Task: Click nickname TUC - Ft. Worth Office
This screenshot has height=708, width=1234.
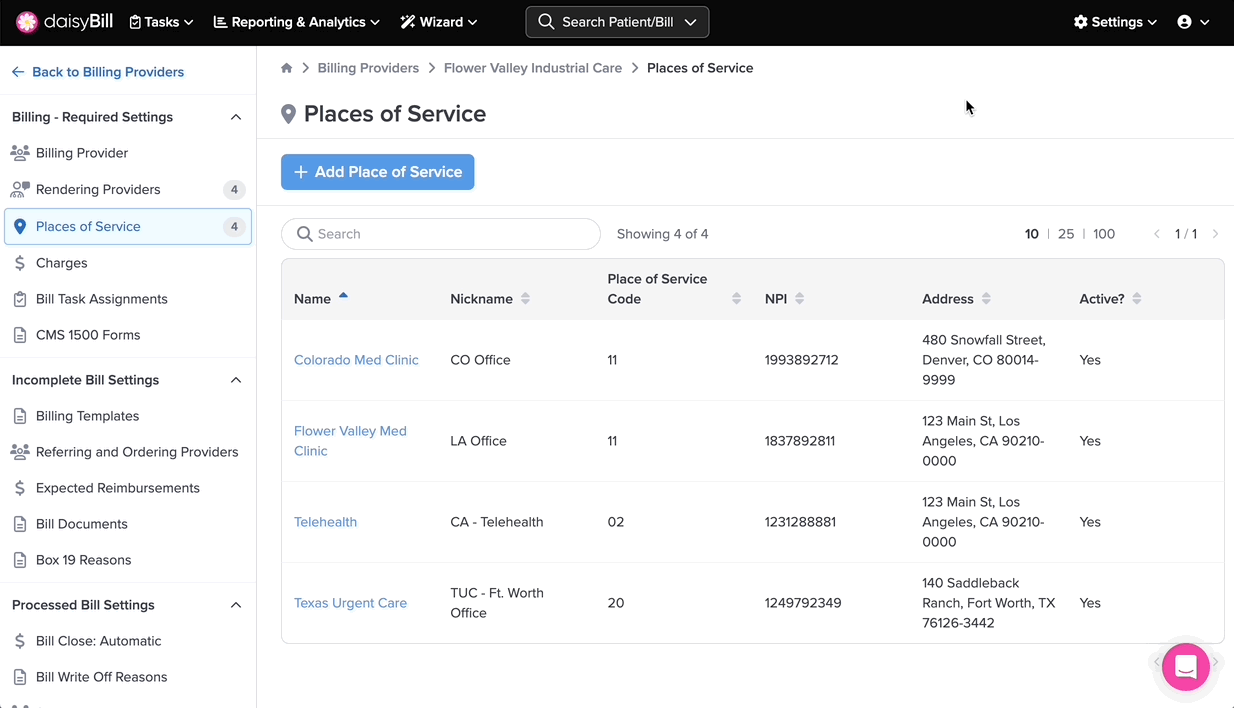Action: click(x=497, y=603)
